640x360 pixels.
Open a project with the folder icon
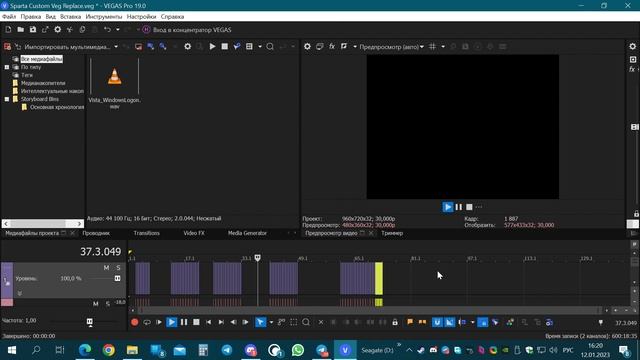[20, 30]
